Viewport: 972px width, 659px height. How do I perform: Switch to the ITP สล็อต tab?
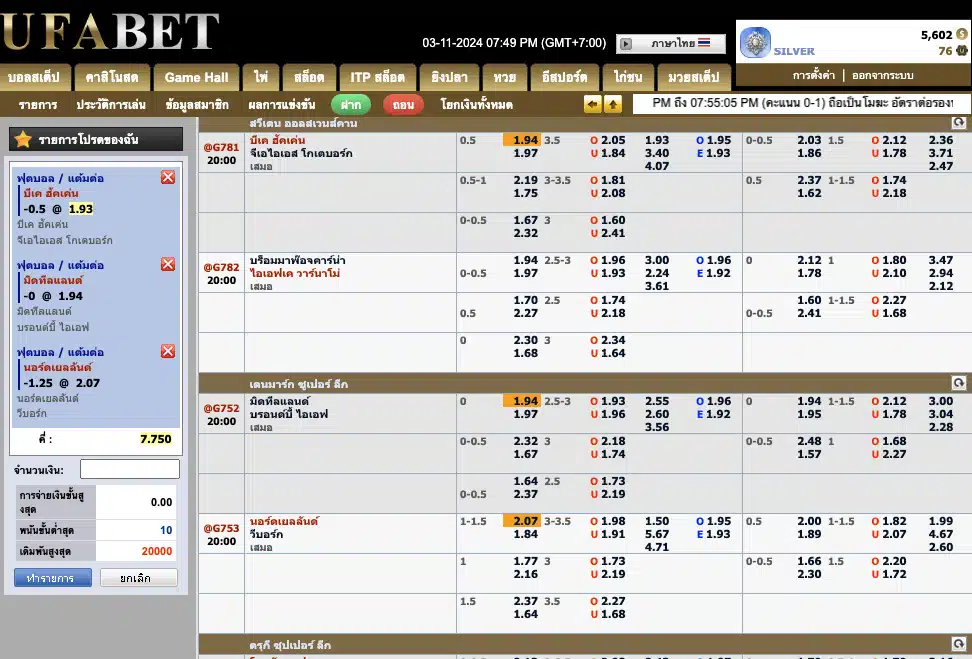point(377,77)
